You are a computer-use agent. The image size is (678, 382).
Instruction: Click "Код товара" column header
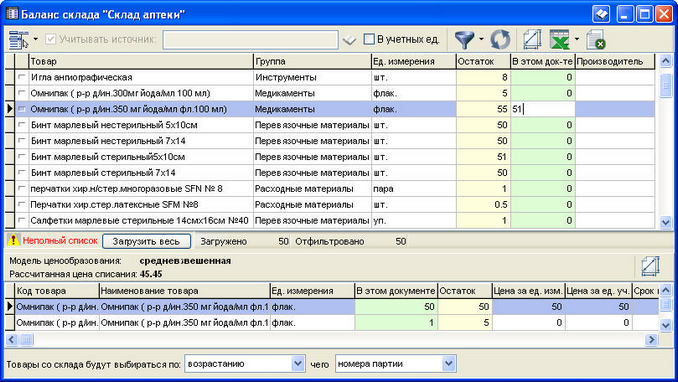57,291
